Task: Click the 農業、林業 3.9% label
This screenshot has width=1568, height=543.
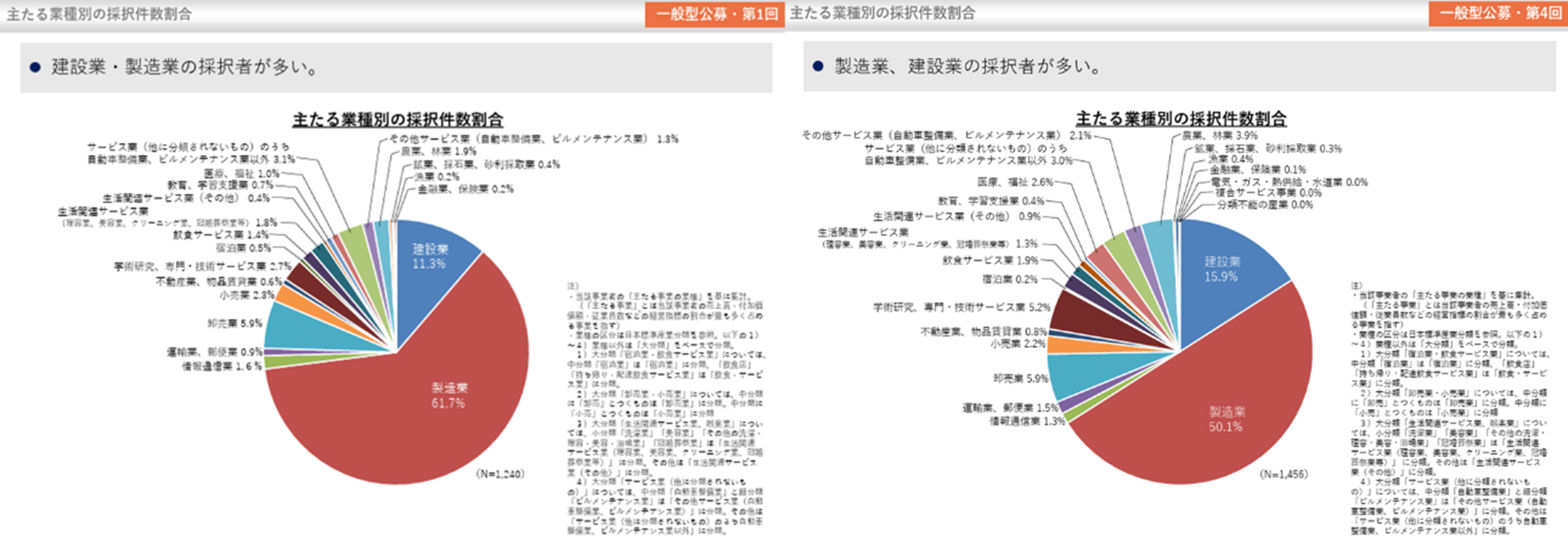Action: tap(1219, 136)
